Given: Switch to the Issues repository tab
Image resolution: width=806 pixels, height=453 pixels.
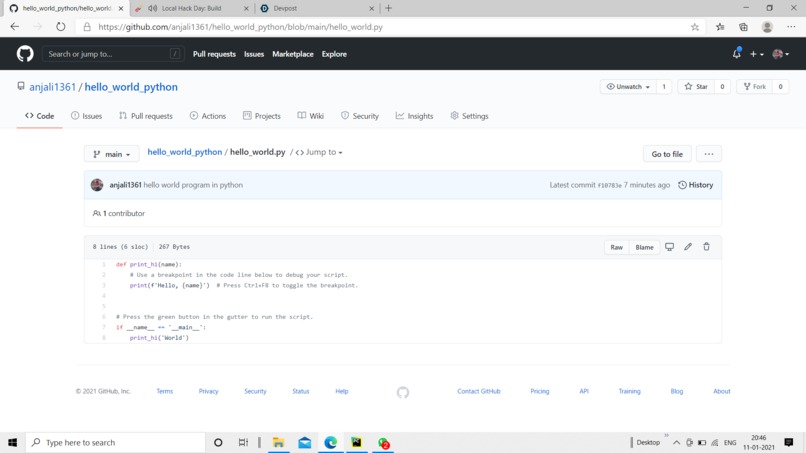Looking at the screenshot, I should click(86, 116).
